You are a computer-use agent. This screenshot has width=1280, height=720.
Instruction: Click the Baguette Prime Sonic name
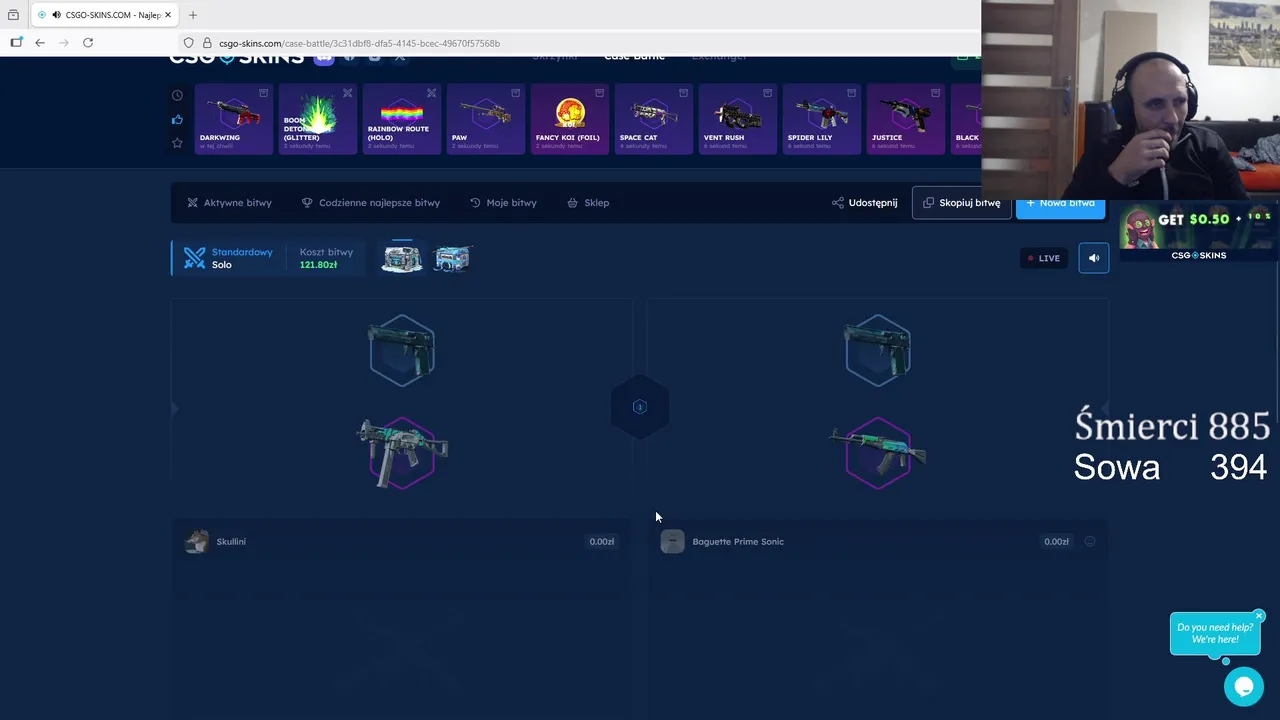pyautogui.click(x=738, y=542)
